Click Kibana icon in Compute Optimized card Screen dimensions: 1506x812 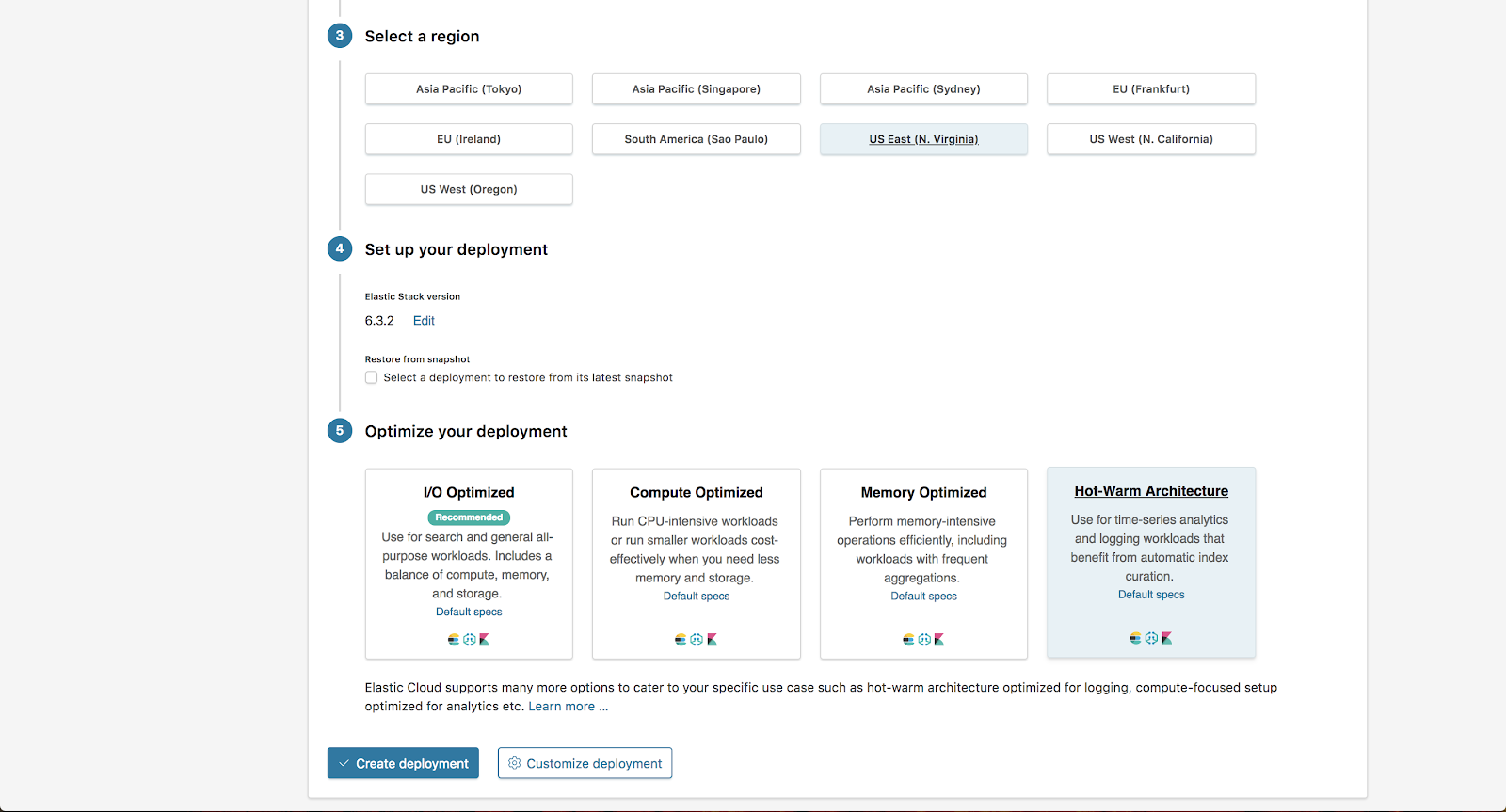point(713,640)
